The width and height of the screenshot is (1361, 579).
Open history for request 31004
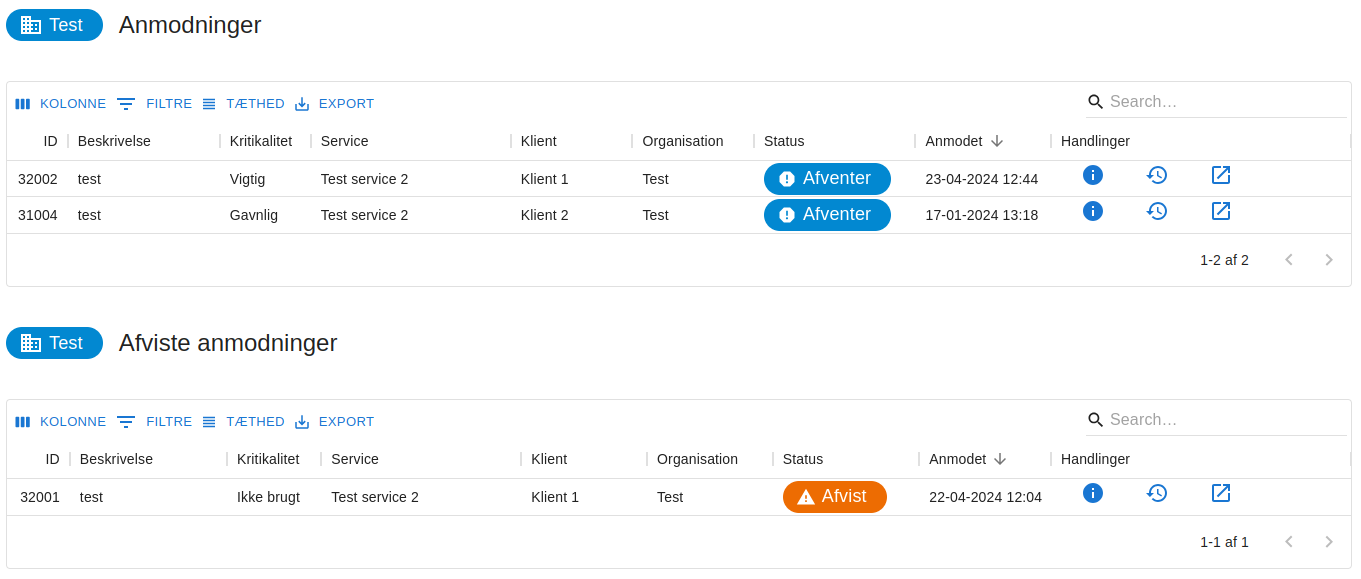pos(1157,211)
